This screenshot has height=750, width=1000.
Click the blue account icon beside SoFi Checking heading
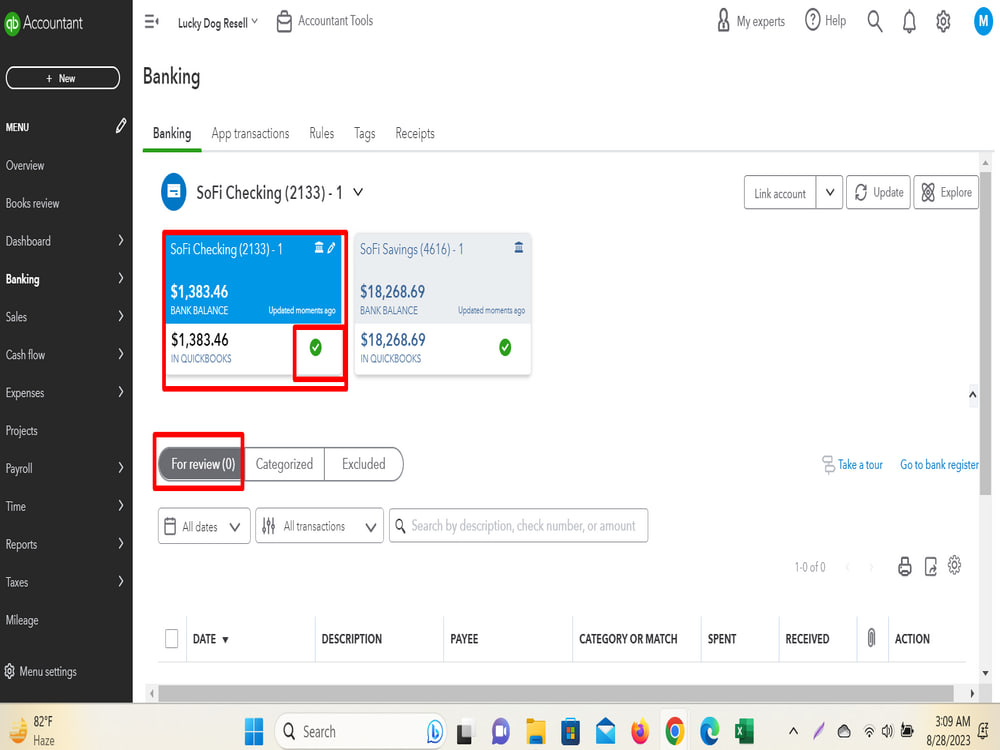(173, 191)
